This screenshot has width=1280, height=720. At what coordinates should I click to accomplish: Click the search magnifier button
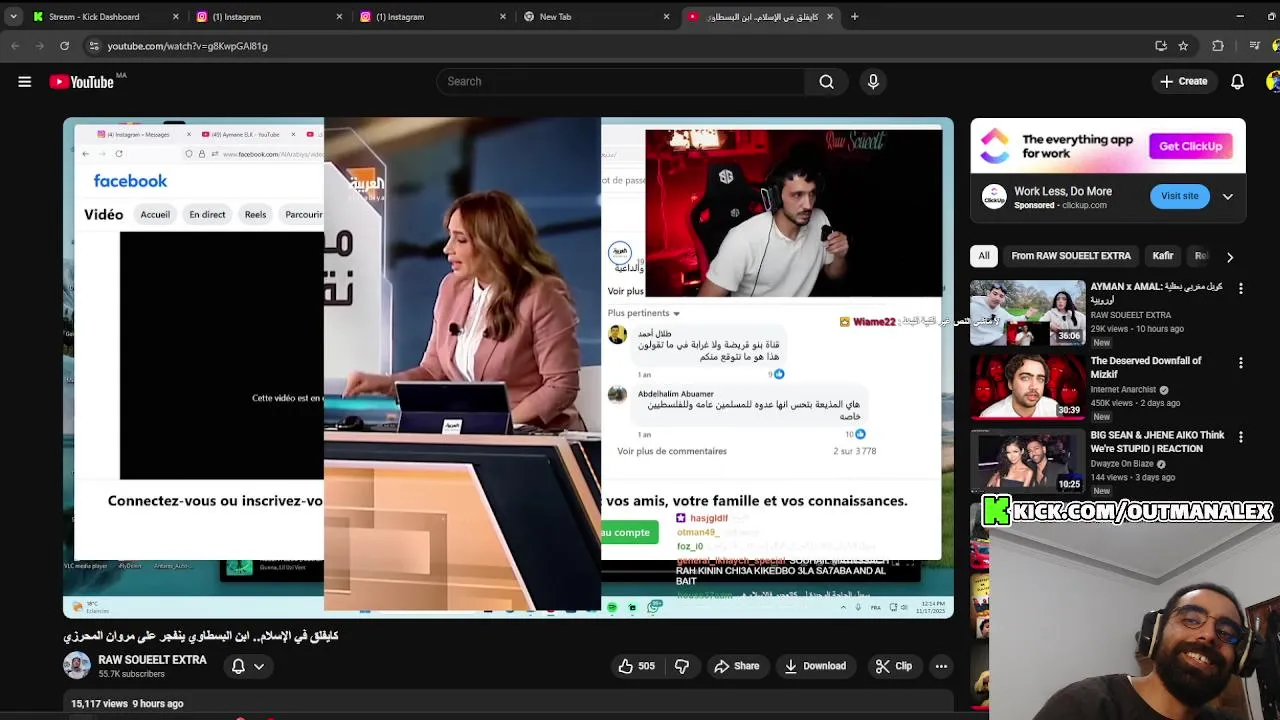pyautogui.click(x=826, y=82)
